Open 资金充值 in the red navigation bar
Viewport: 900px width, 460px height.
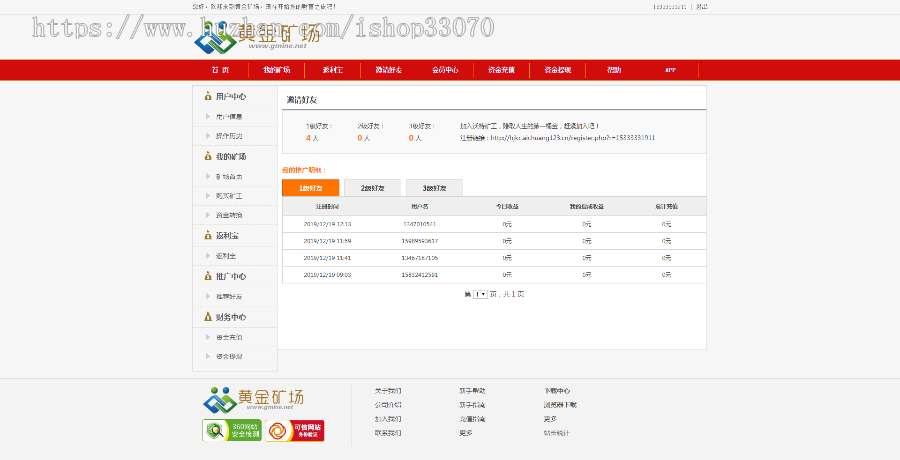[501, 70]
